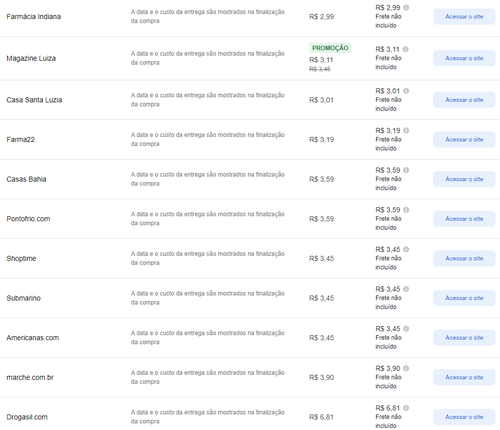The image size is (500, 430).
Task: Click the info icon beside Farmácia Indiana's R$ 2,99 total
Action: 406,8
